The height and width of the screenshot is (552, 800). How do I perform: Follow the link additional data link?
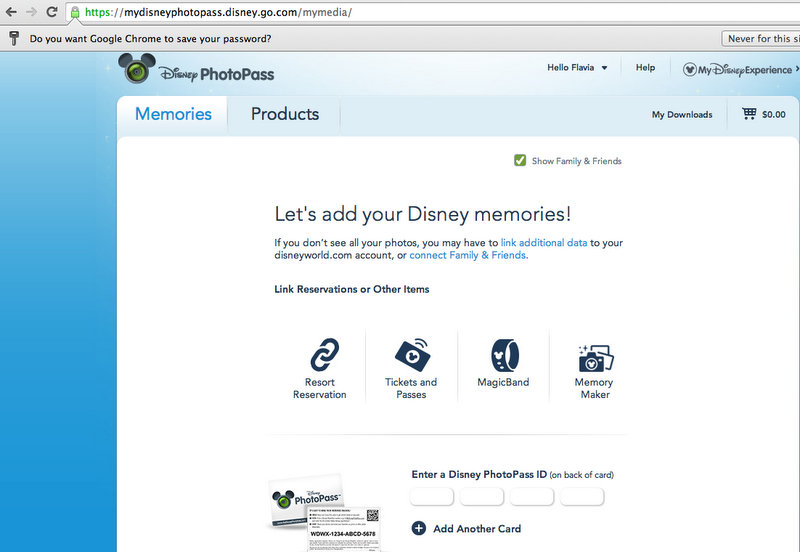[543, 243]
